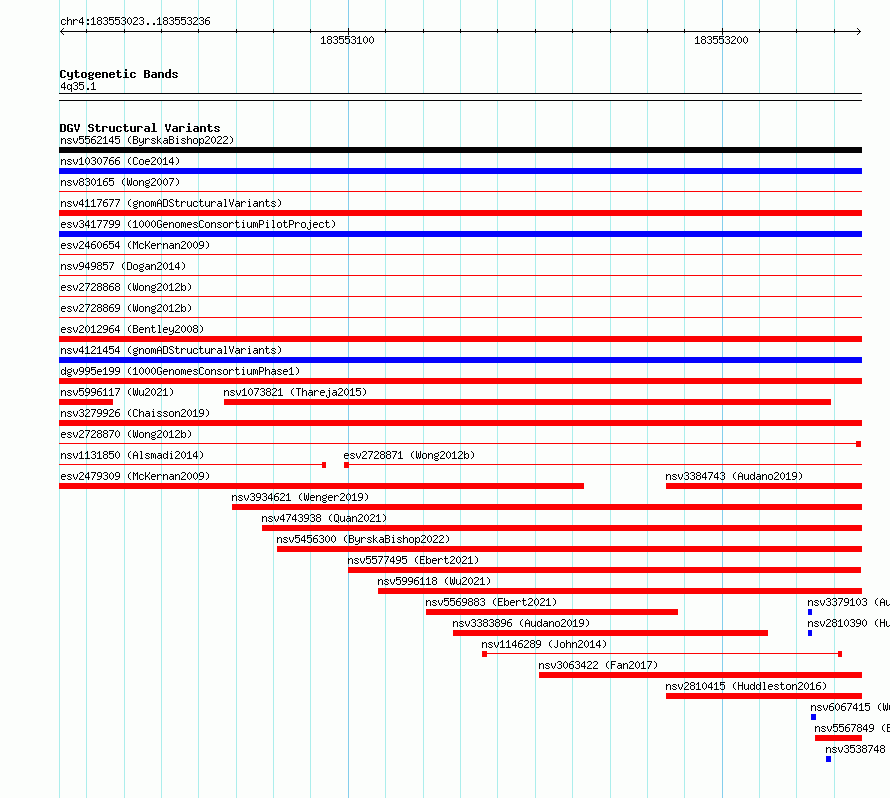Click the red nsv3063422 Fan2017 bar
This screenshot has width=890, height=798.
tap(700, 675)
